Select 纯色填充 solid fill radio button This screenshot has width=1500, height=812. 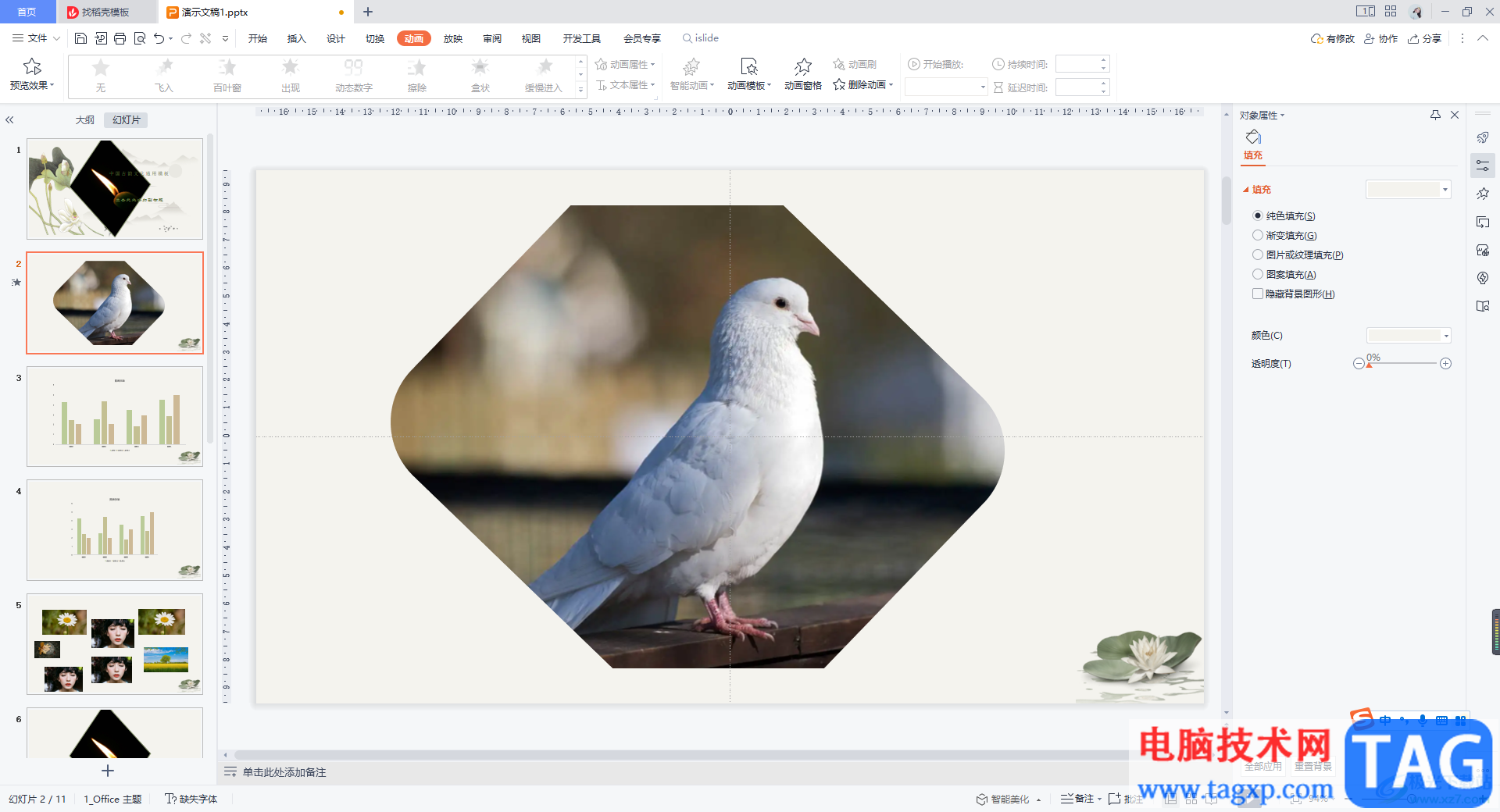click(1258, 215)
